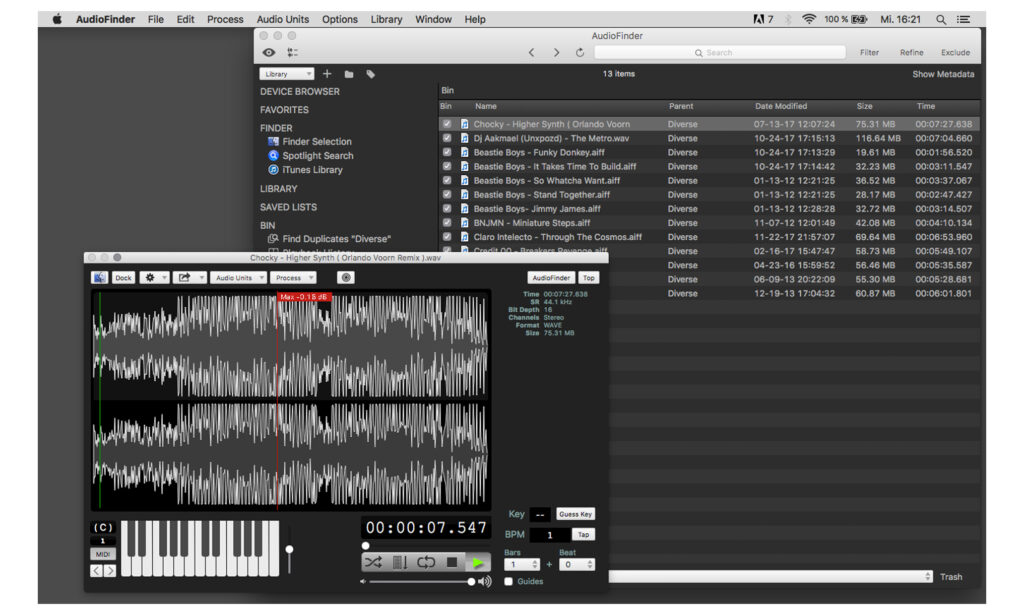The height and width of the screenshot is (614, 1024).
Task: Click the BPM value field
Action: pyautogui.click(x=549, y=535)
